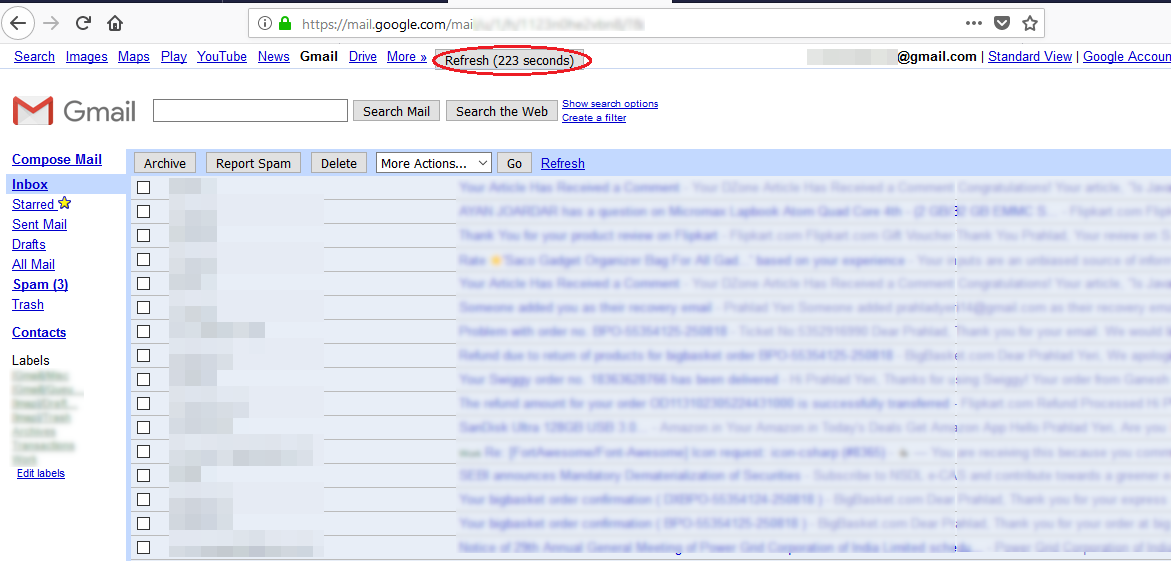Screen dimensions: 1171x561
Task: Click the yellow star beside Starred
Action: (x=64, y=202)
